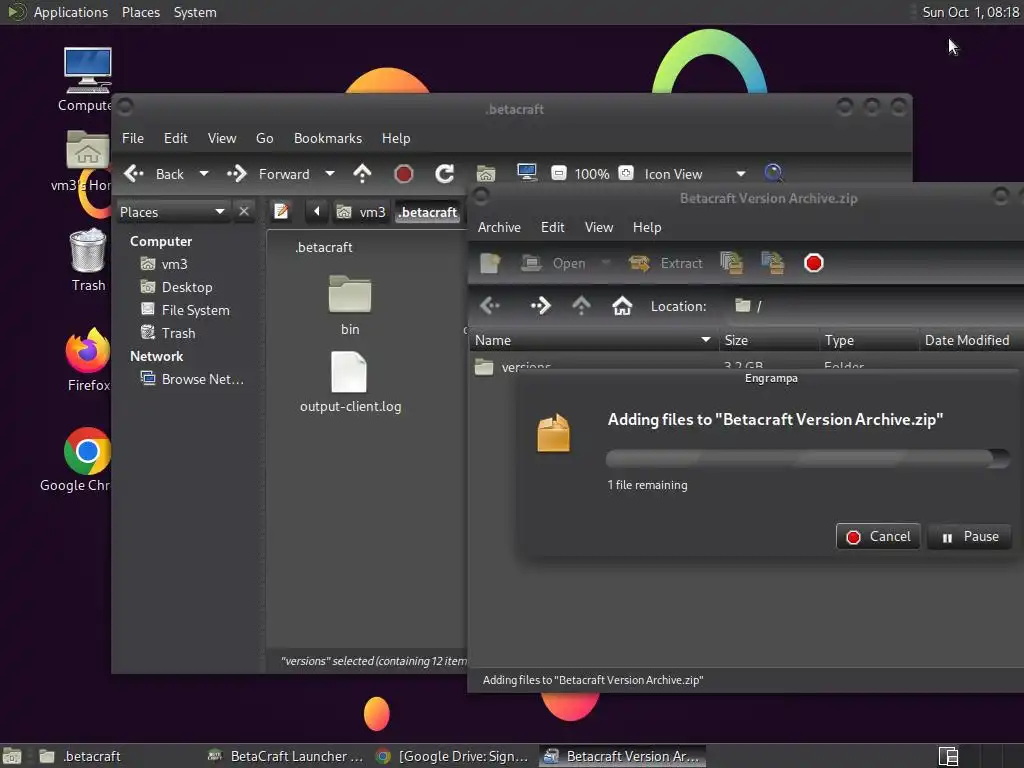Open the Places sidebar selector dropdown
The image size is (1024, 768).
click(172, 212)
